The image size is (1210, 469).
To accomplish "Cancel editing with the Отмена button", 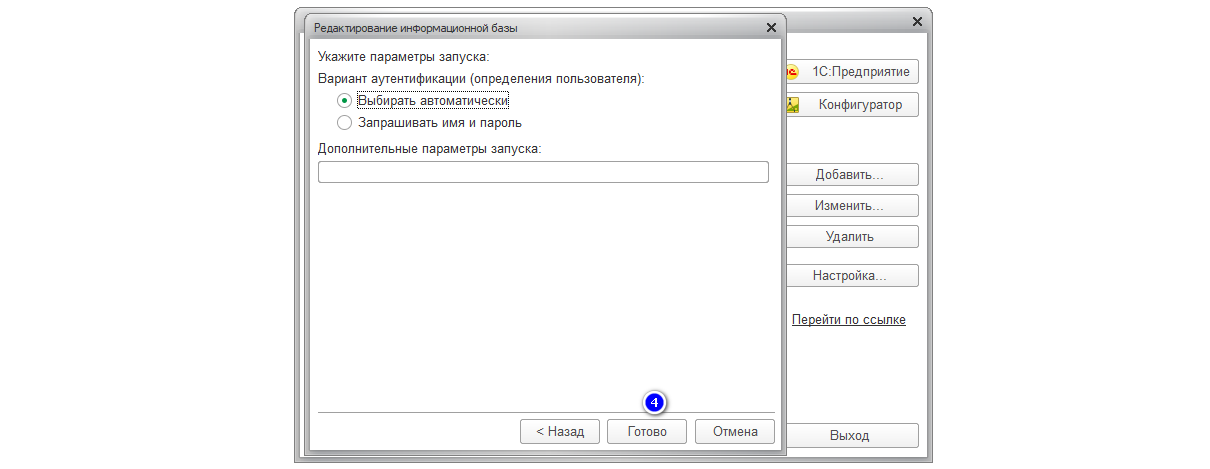I will [x=735, y=432].
